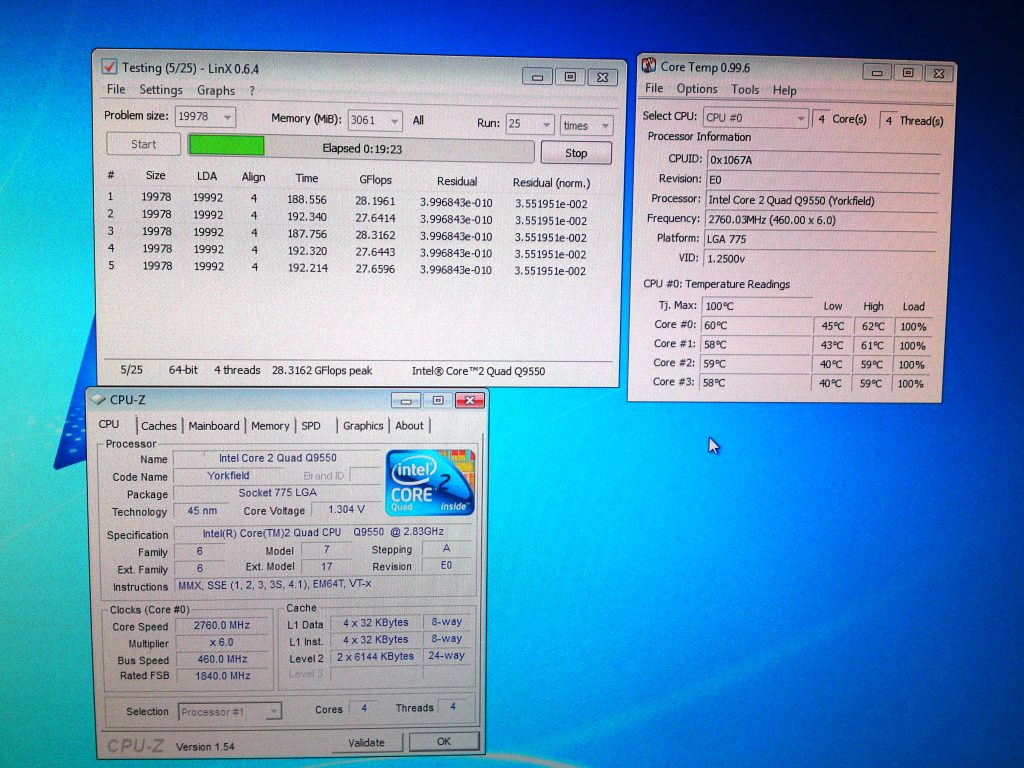Screen dimensions: 1024x768
Task: Select result row with time 192.214
Action: [x=348, y=267]
